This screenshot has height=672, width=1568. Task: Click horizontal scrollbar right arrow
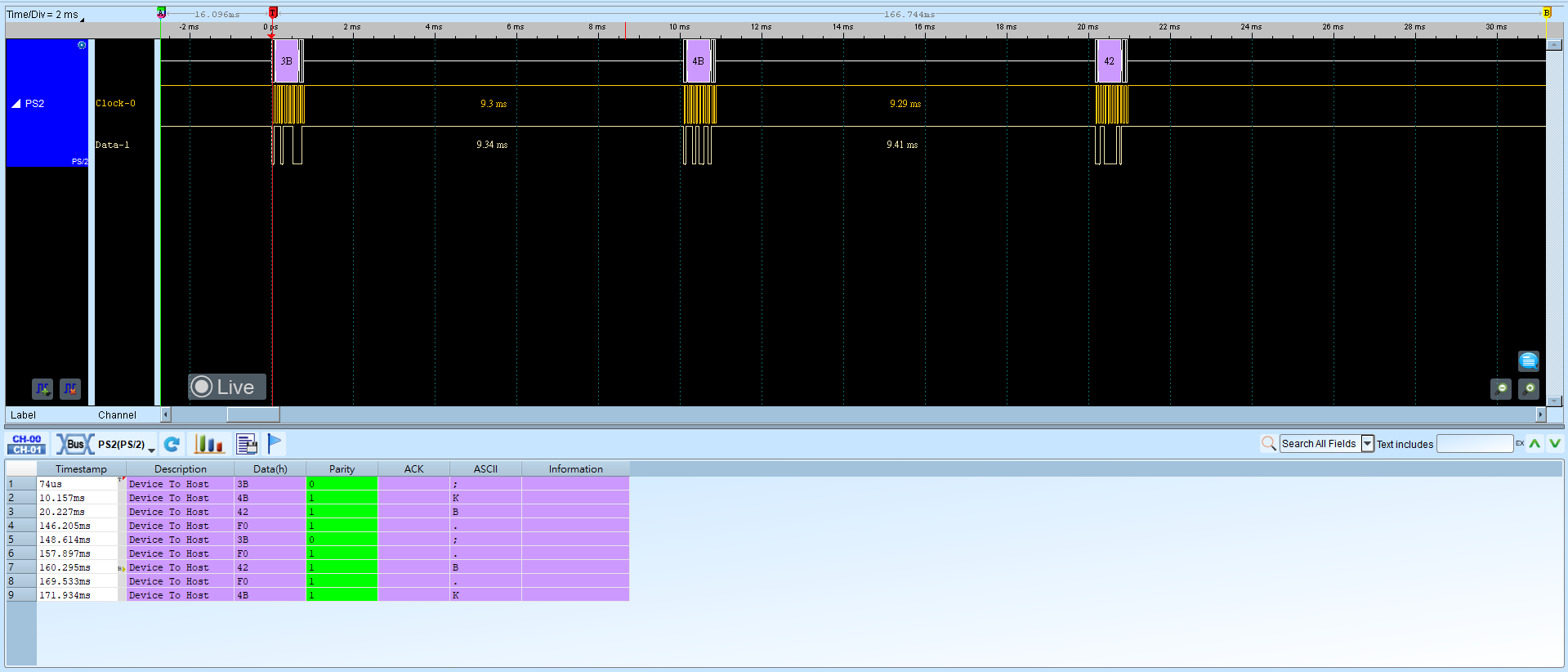pyautogui.click(x=1541, y=414)
